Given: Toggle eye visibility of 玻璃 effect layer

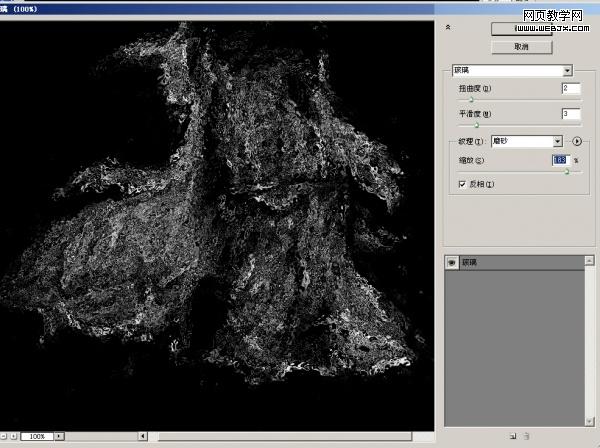Looking at the screenshot, I should click(451, 262).
